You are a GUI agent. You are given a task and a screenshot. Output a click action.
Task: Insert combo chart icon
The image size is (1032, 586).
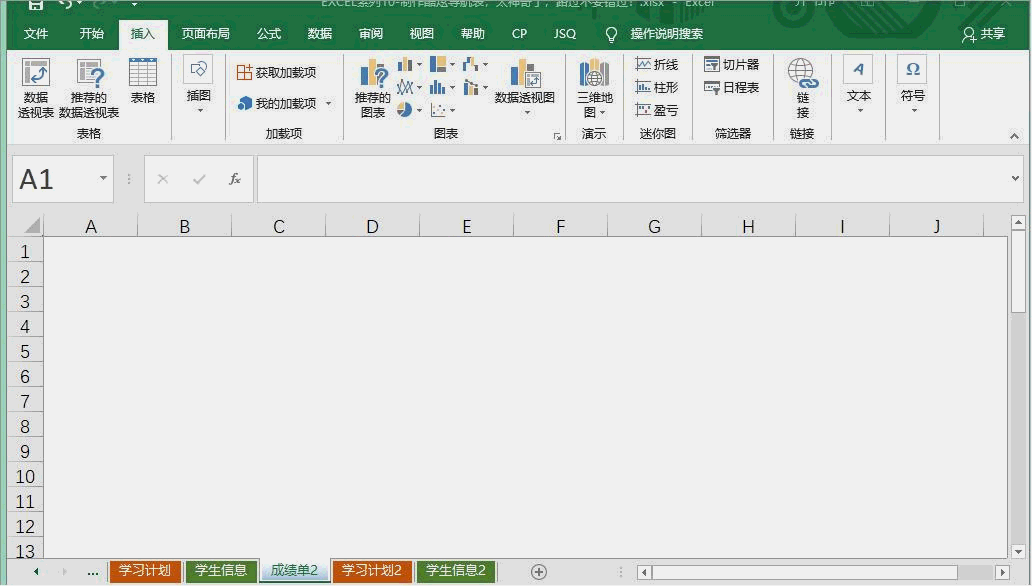coord(475,87)
